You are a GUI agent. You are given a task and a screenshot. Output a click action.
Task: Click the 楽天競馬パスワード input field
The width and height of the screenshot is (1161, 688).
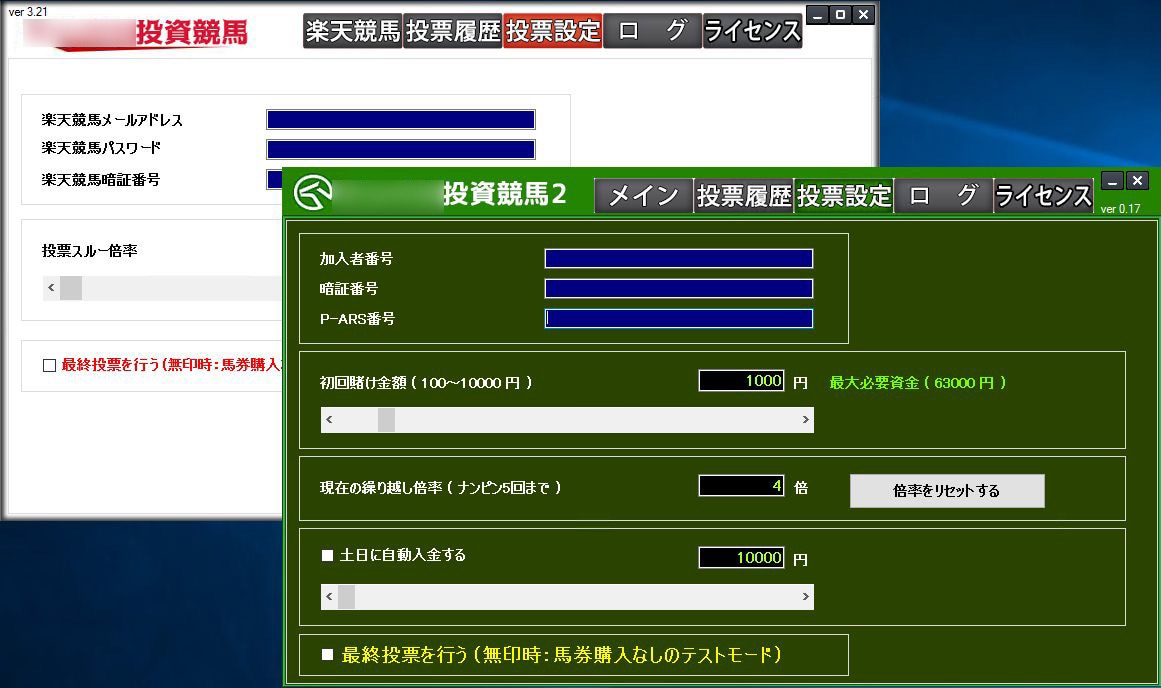tap(401, 150)
